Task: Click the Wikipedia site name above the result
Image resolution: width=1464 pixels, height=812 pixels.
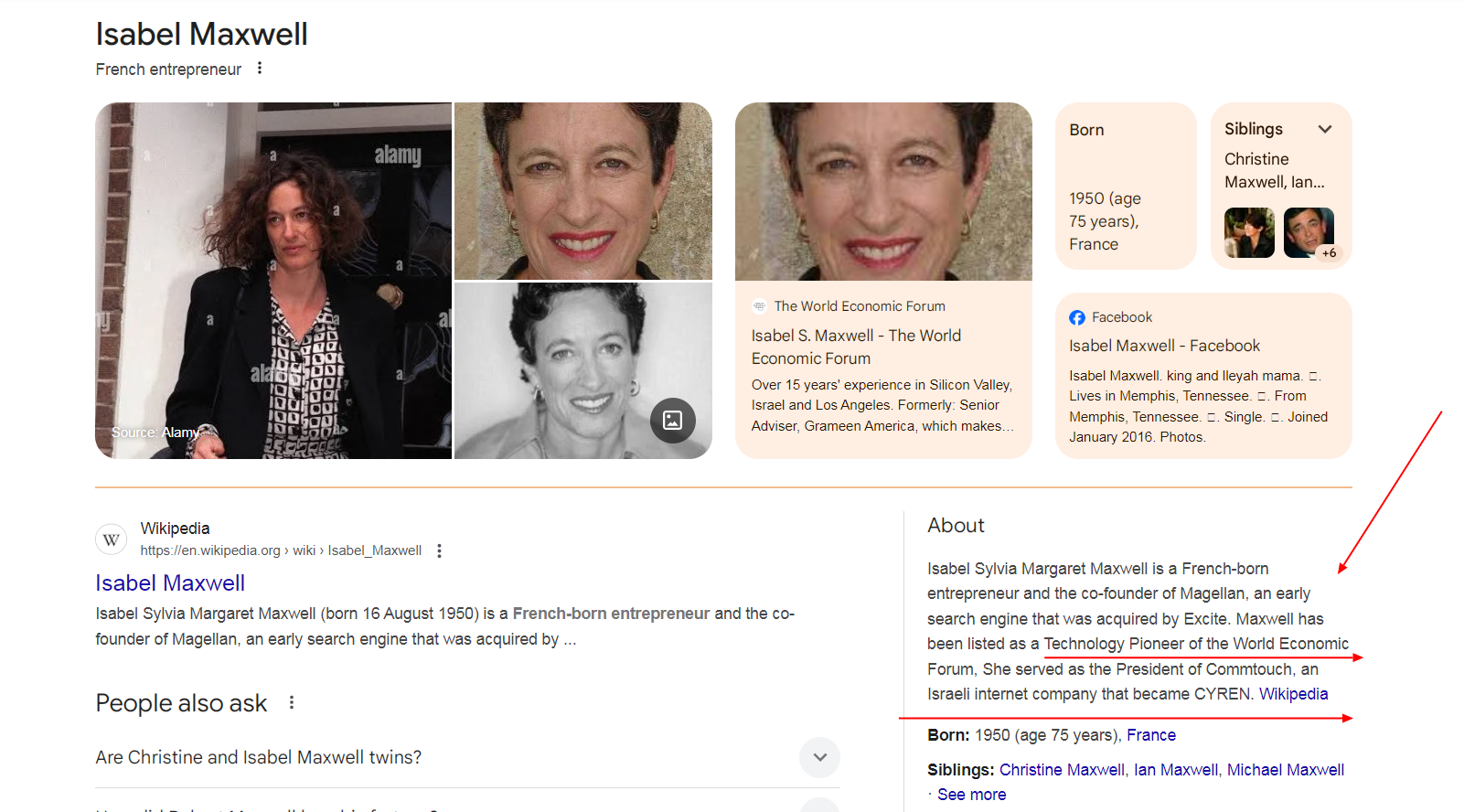Action: pos(175,529)
